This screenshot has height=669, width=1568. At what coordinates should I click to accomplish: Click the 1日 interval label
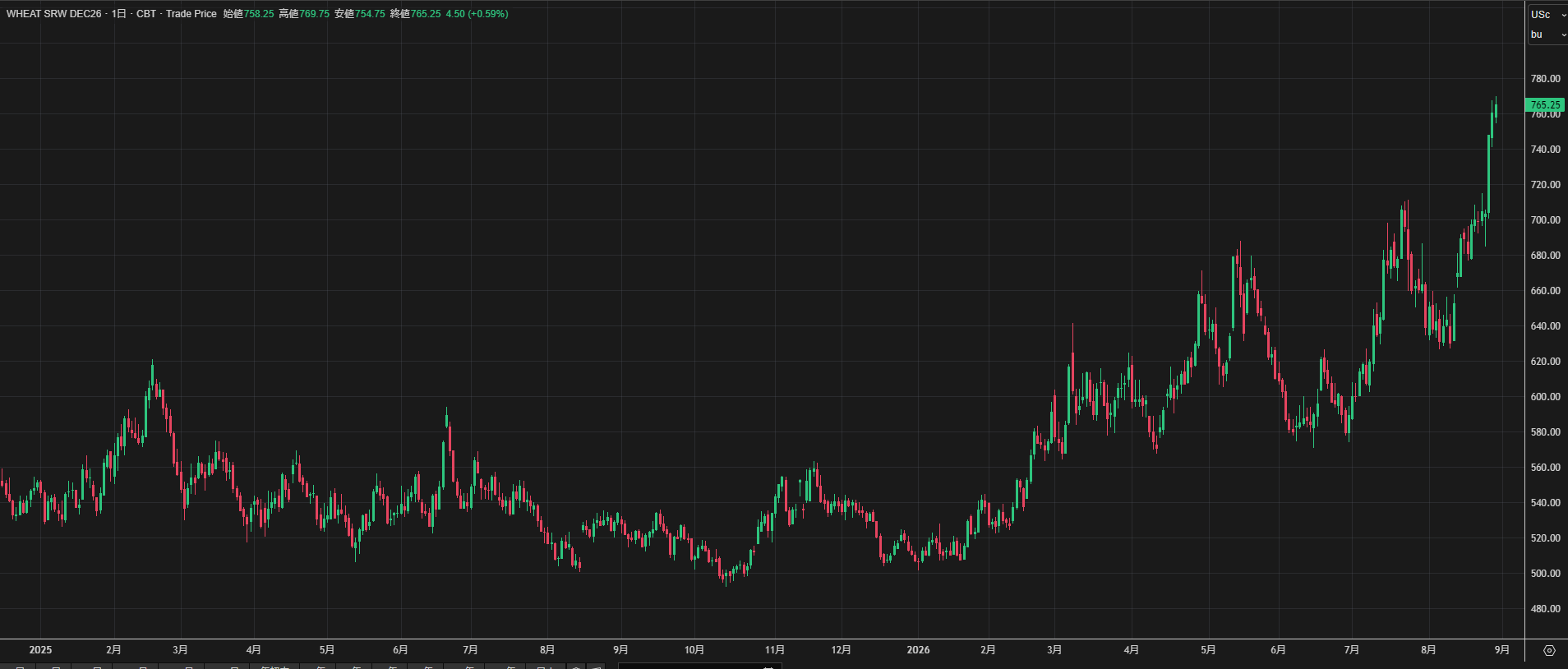(119, 14)
